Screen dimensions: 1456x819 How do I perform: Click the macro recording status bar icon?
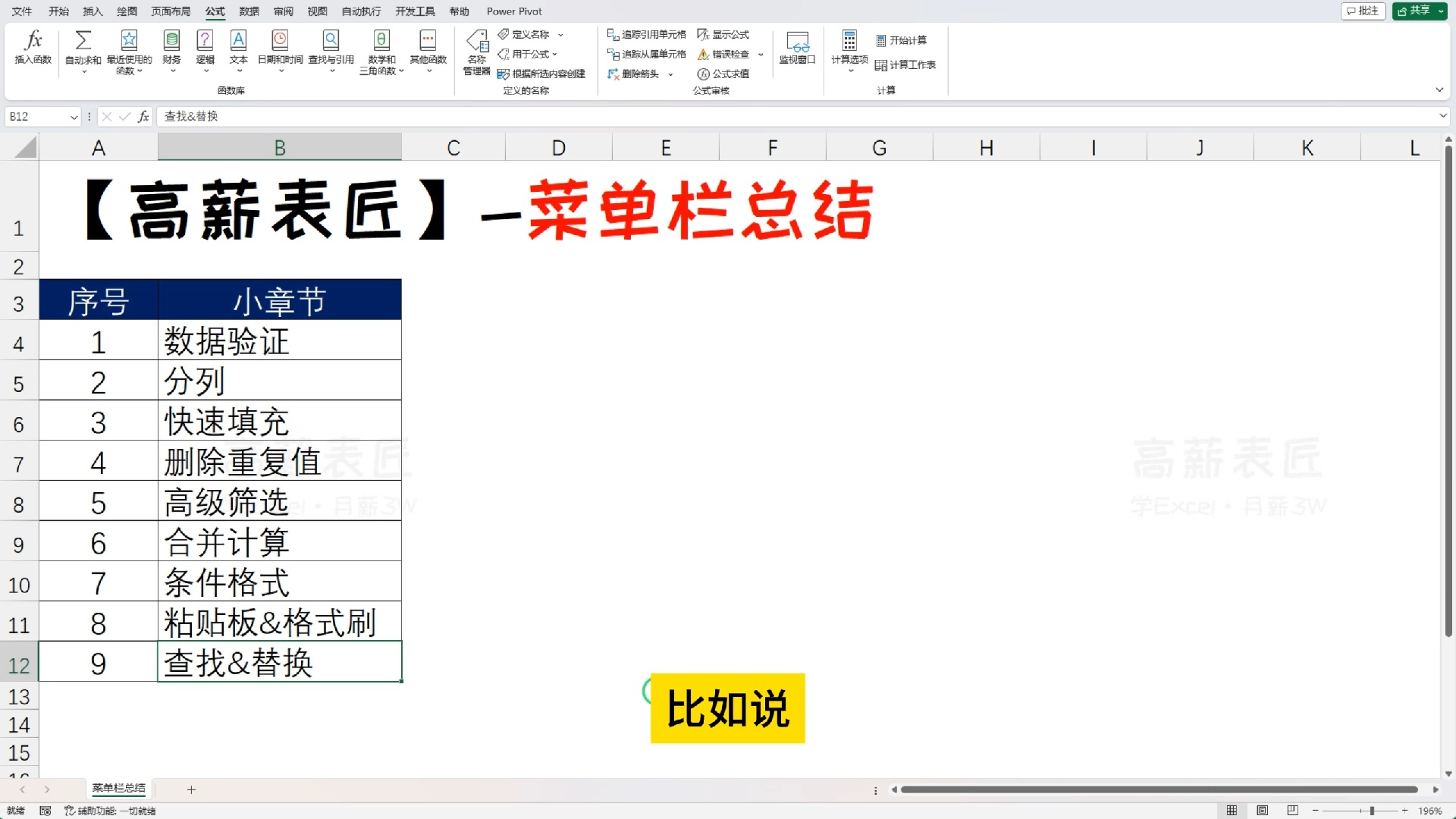(x=45, y=811)
